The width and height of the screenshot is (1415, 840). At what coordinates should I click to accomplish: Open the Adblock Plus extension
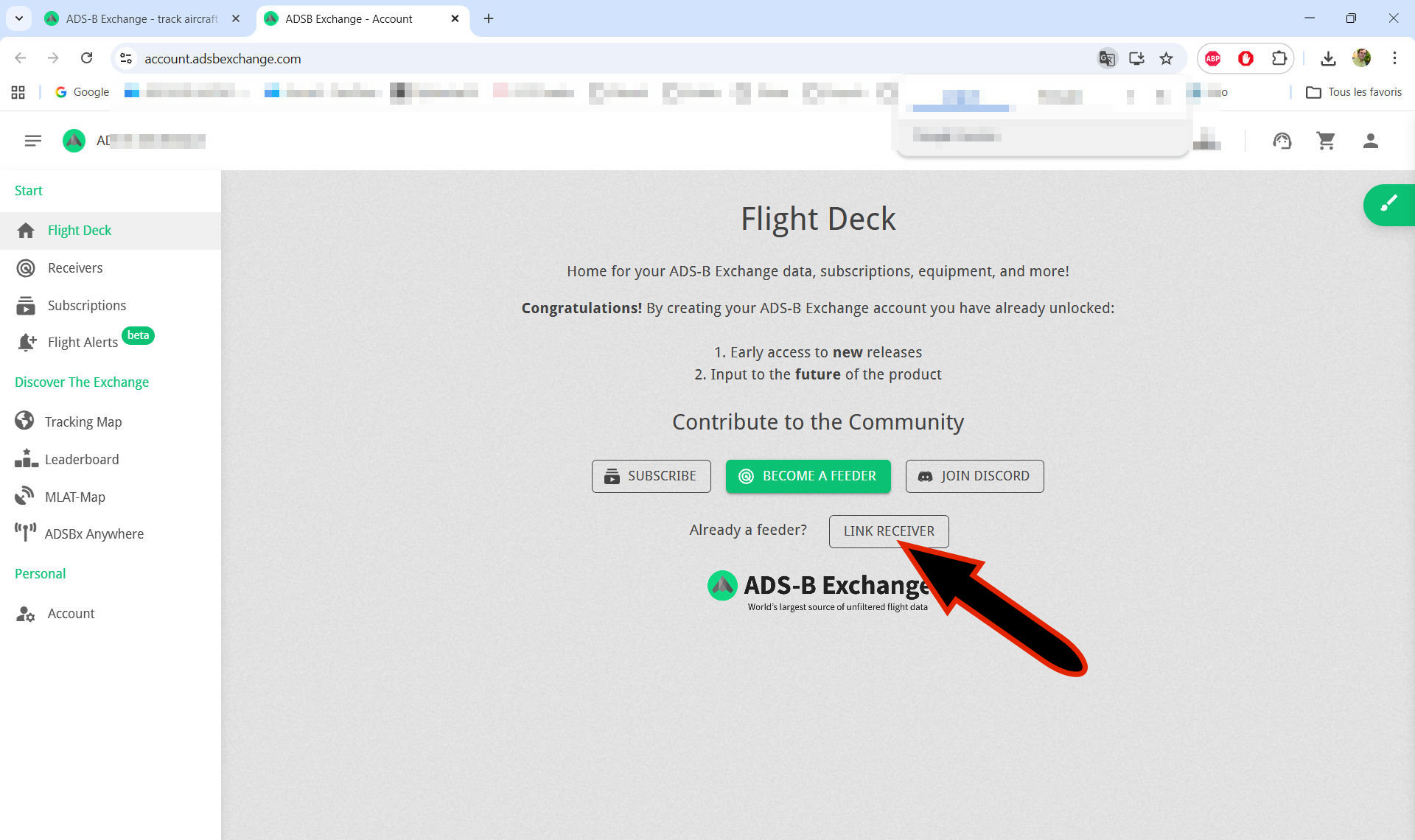click(1212, 58)
